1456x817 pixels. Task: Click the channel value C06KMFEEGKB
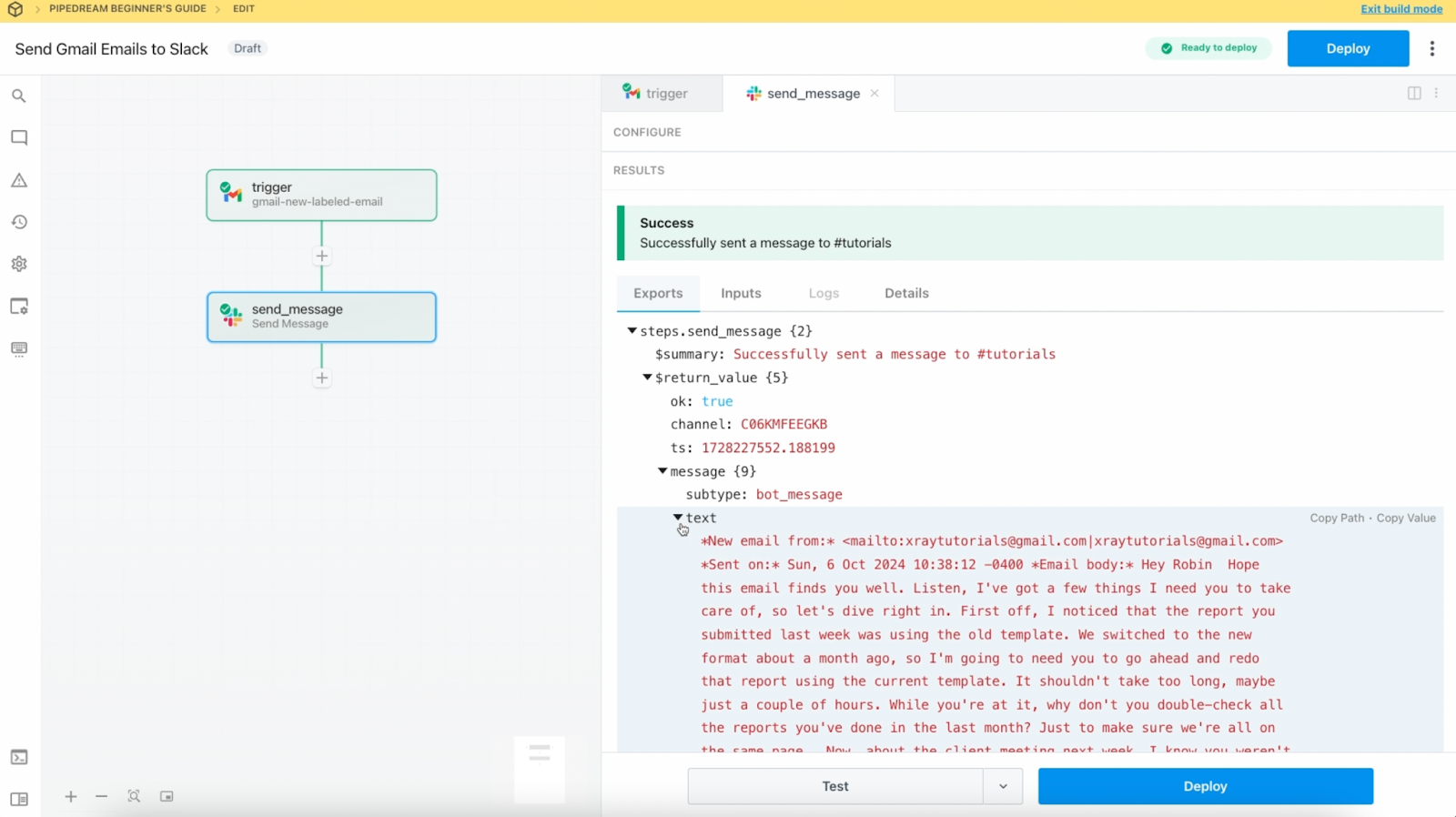(x=784, y=424)
